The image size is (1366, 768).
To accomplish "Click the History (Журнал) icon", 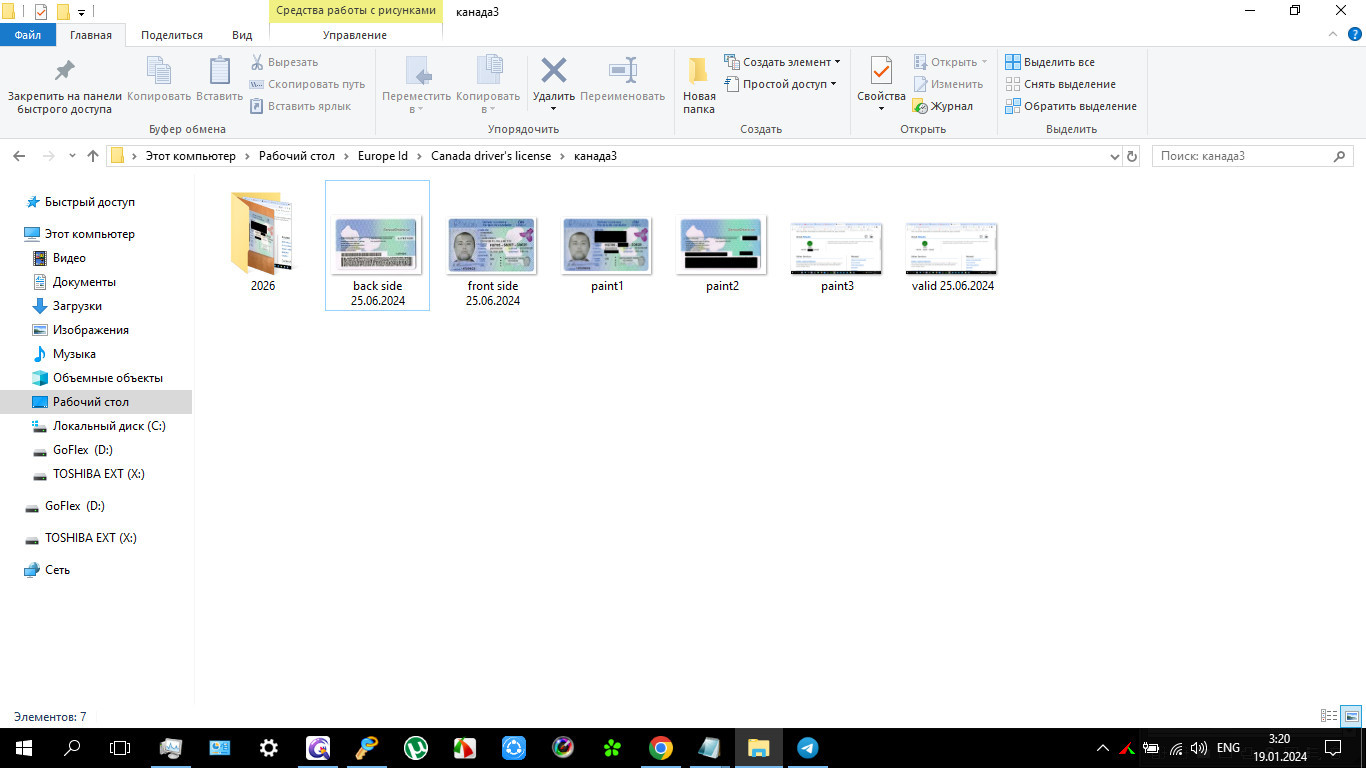I will click(942, 106).
